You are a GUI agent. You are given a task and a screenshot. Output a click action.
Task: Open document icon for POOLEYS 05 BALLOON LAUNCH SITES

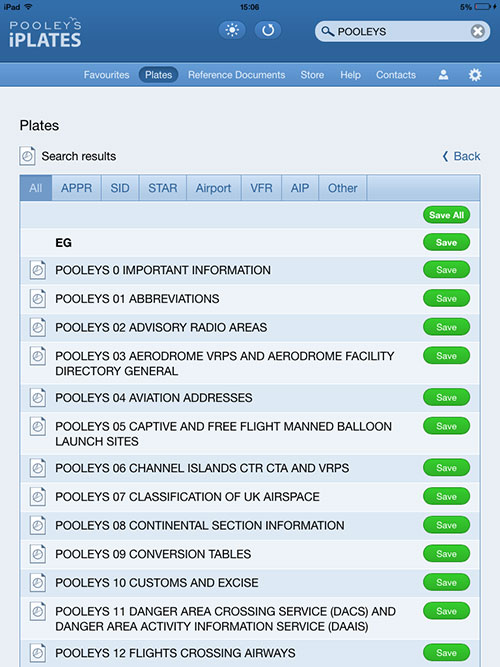pos(37,426)
